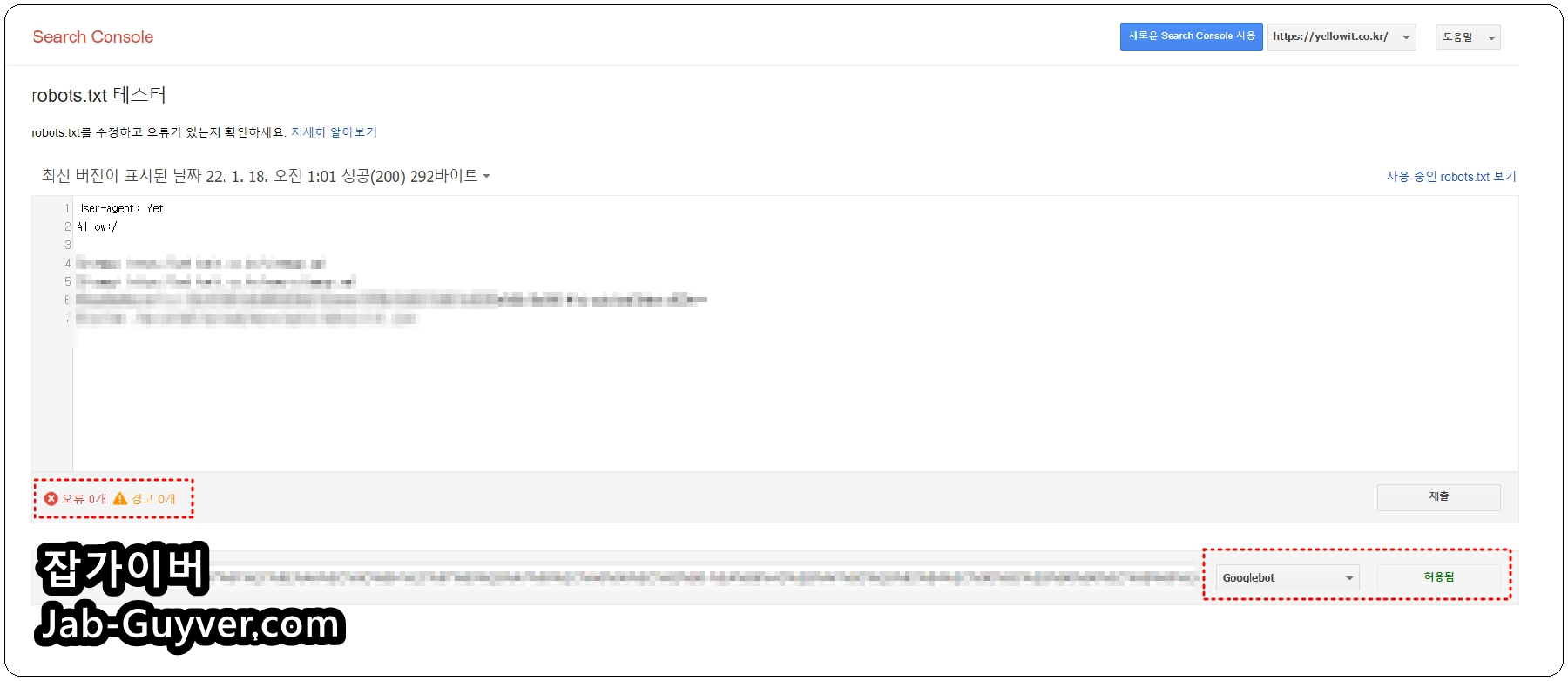This screenshot has height=681, width=1568.
Task: Click line number 4 in editor gutter
Action: coord(67,263)
